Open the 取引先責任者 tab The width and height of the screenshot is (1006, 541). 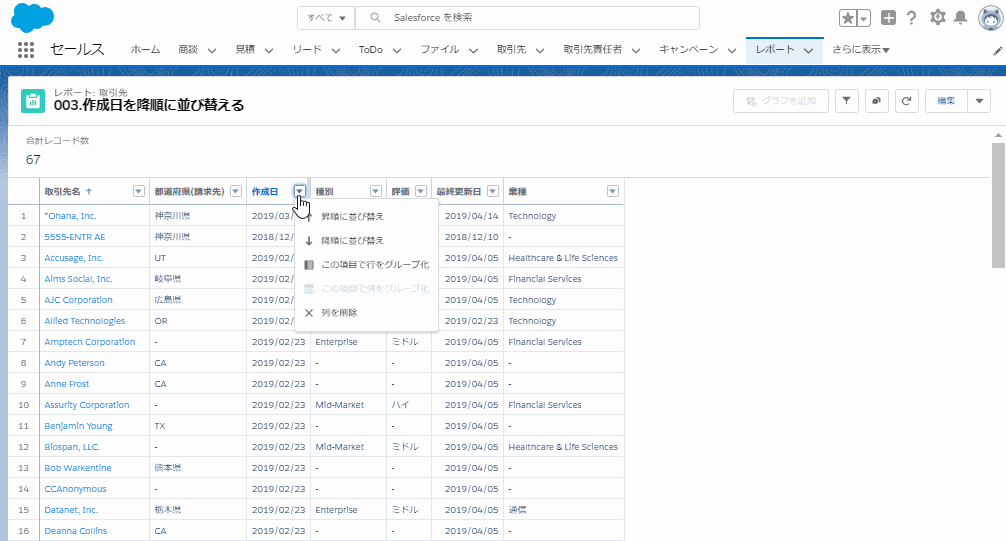593,49
